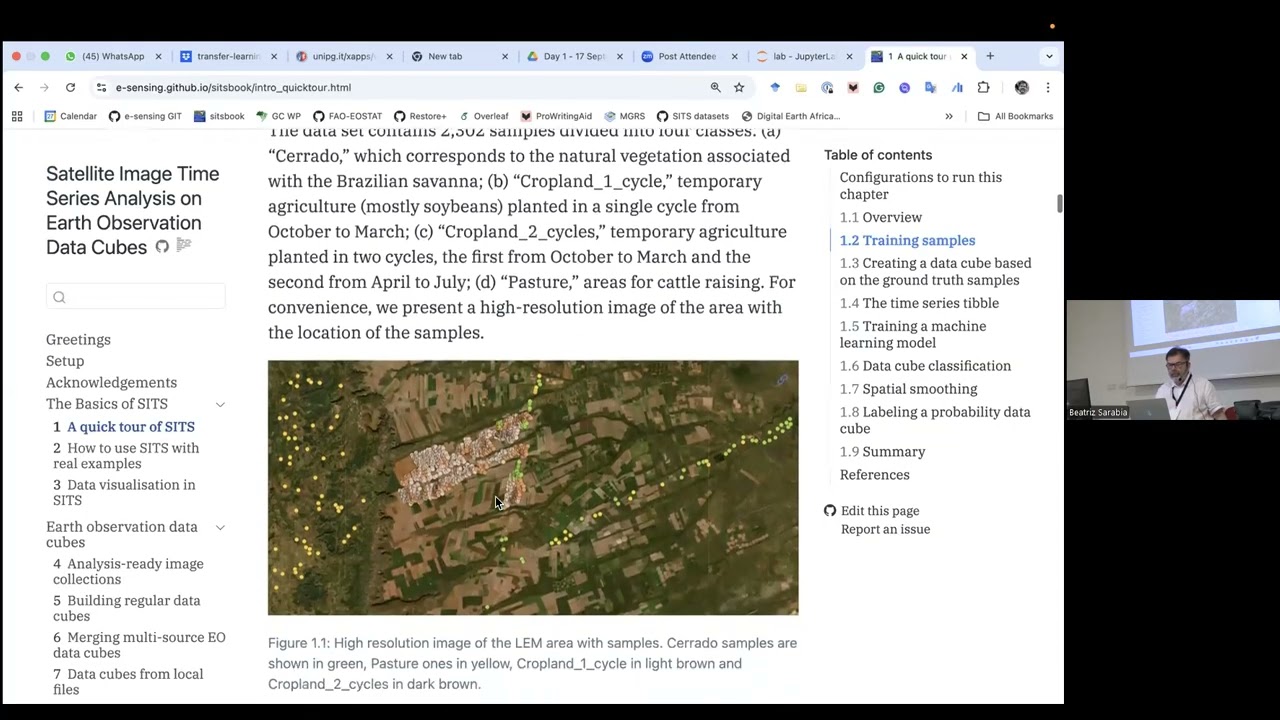Open the ProWritingAid bookmark
The height and width of the screenshot is (720, 1280).
556,116
